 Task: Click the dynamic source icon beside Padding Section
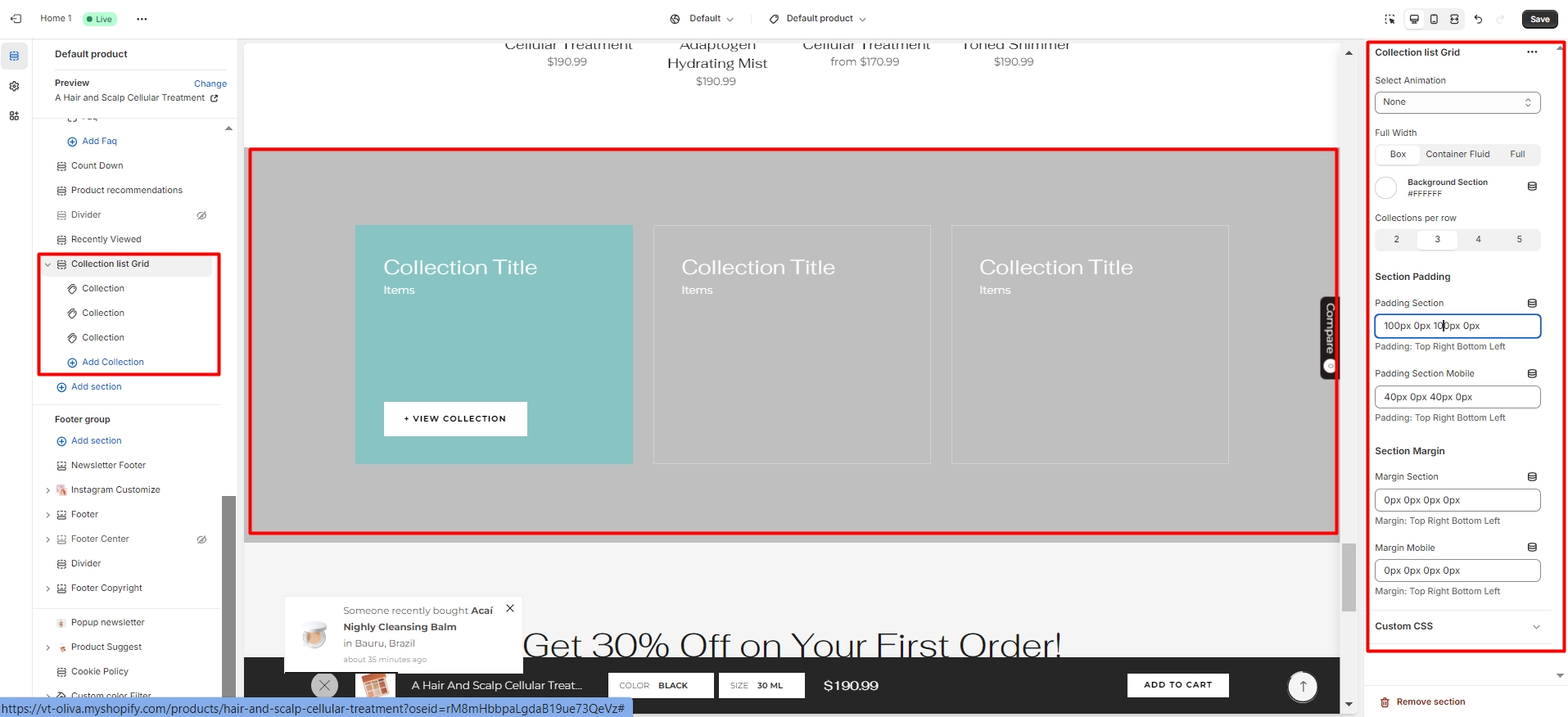pos(1532,304)
